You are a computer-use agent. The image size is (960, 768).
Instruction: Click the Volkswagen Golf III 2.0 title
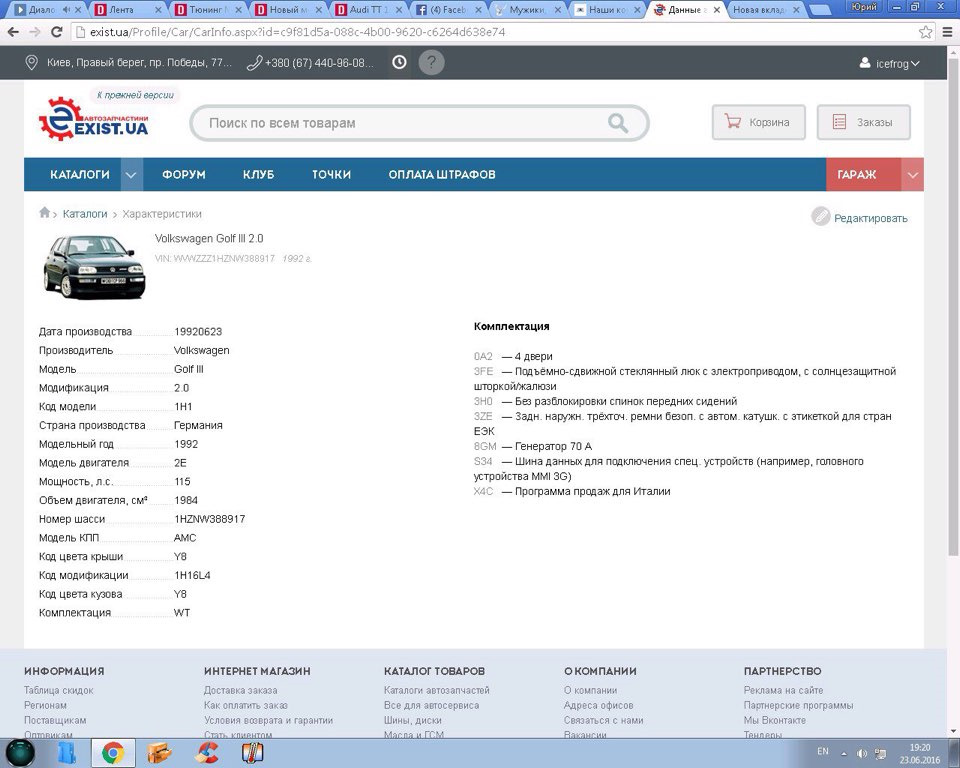pyautogui.click(x=209, y=238)
